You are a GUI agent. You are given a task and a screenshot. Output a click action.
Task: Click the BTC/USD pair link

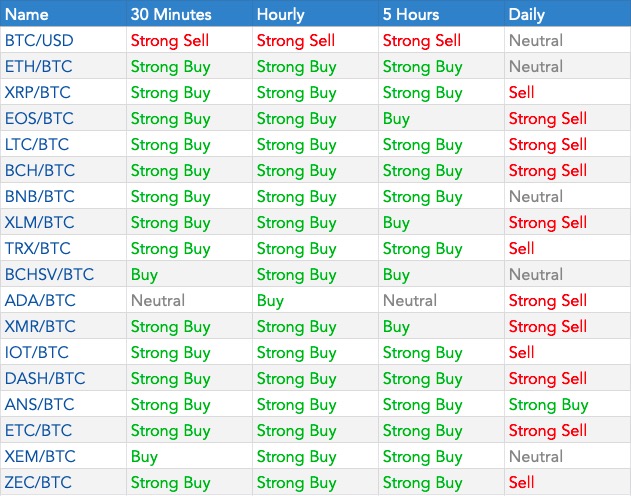39,41
